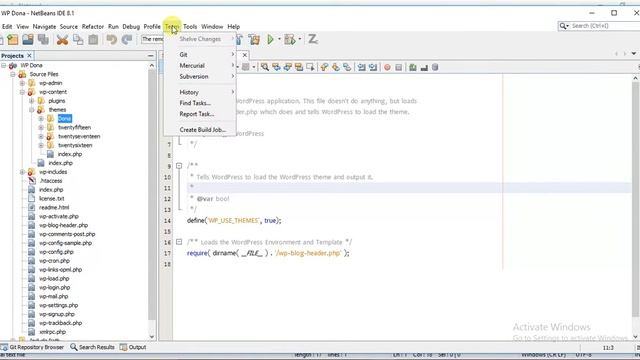Image resolution: width=640 pixels, height=360 pixels.
Task: Open Debug Project dropdown arrow
Action: [300, 40]
